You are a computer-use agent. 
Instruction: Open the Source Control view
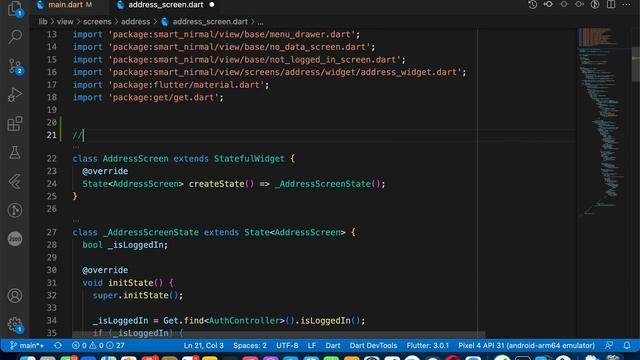coord(15,66)
